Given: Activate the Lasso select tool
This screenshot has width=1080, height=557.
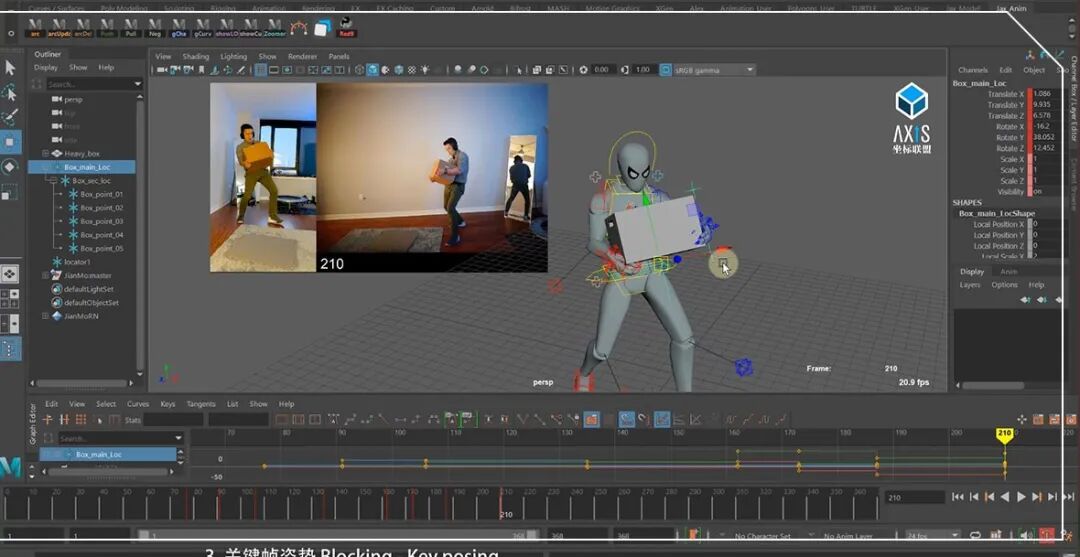Looking at the screenshot, I should pos(10,93).
